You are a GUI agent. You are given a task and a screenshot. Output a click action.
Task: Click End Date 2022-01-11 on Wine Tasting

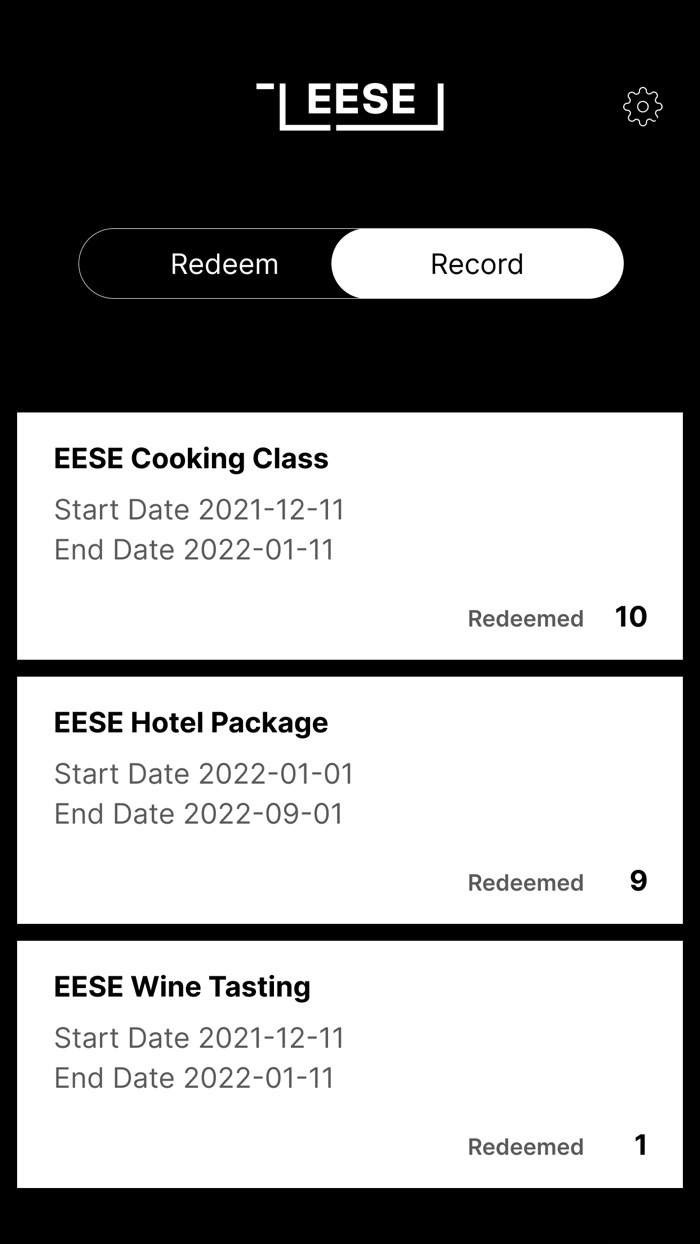tap(194, 1077)
